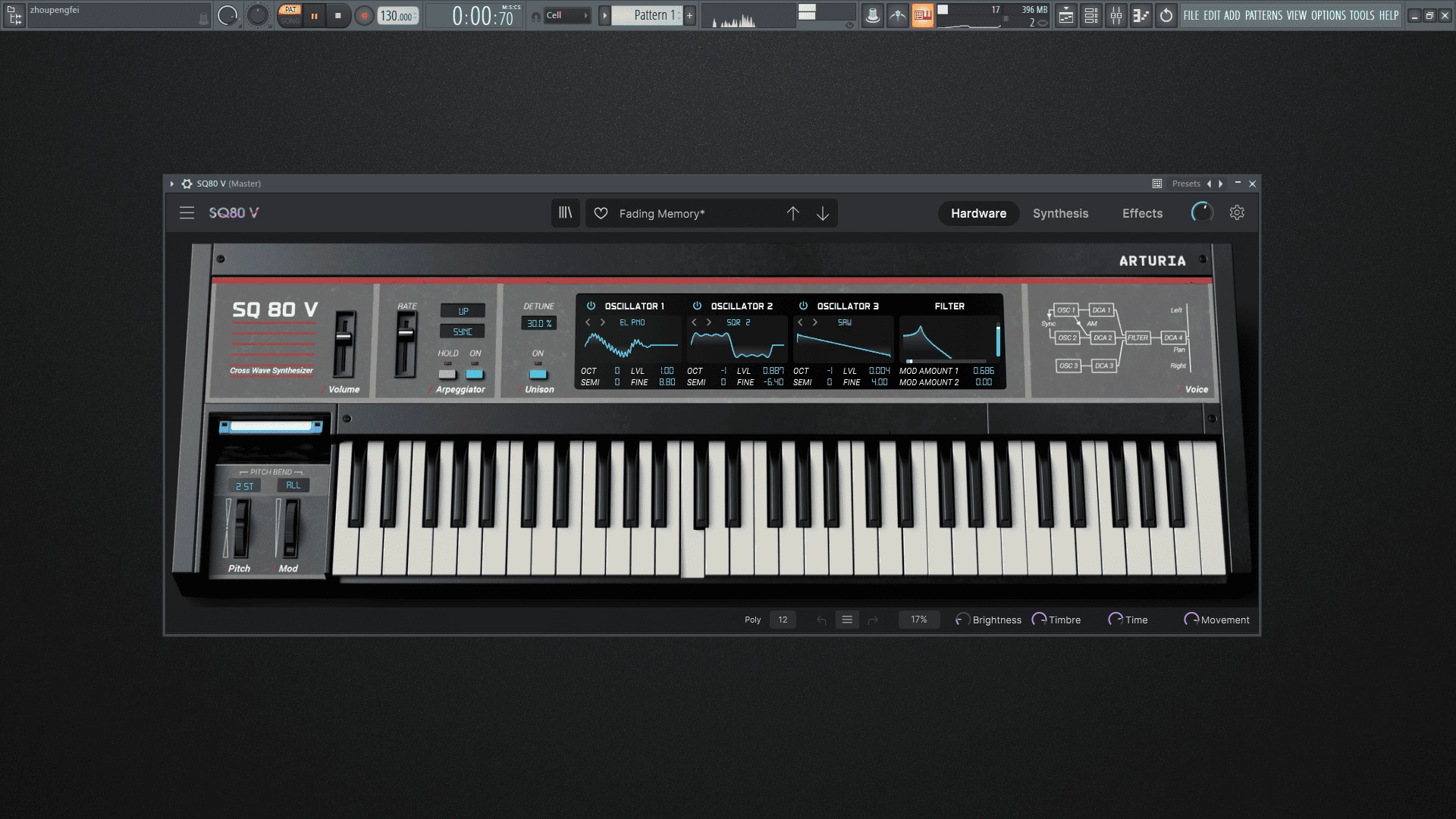Click the Movement macro knob
Screen dimensions: 1456x819
pos(1191,620)
